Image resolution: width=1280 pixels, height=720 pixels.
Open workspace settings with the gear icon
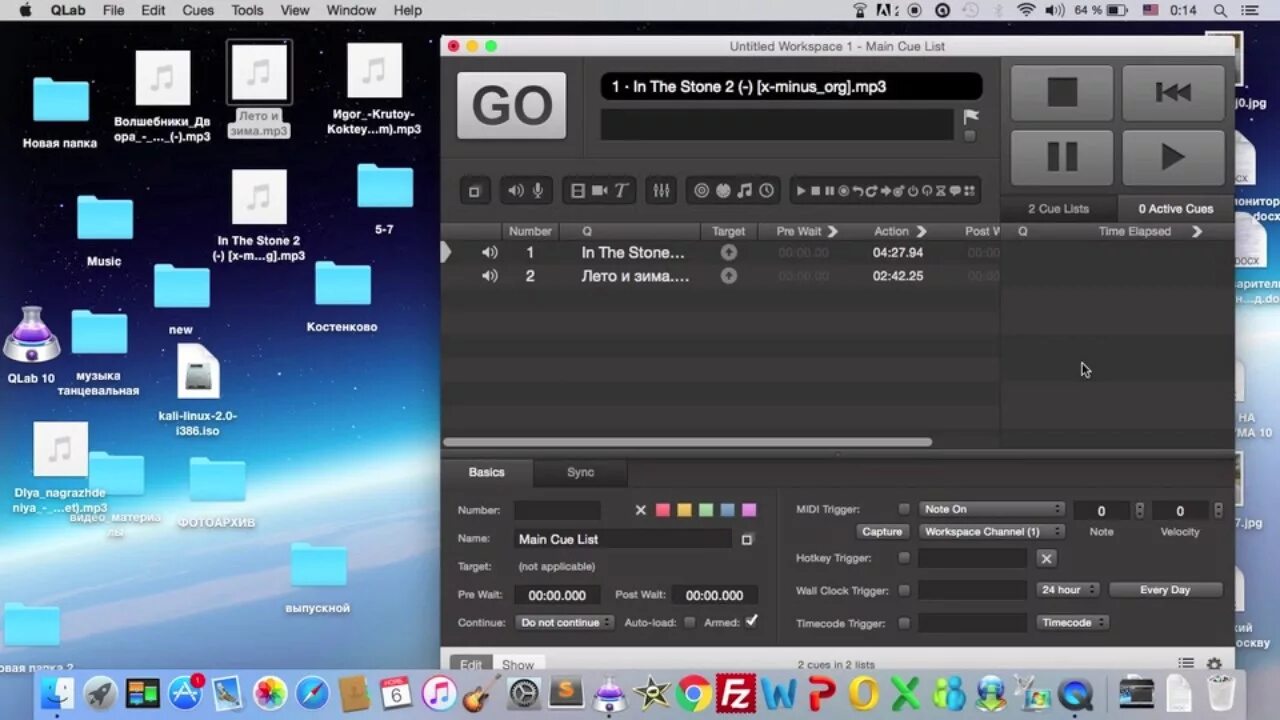pos(1214,664)
